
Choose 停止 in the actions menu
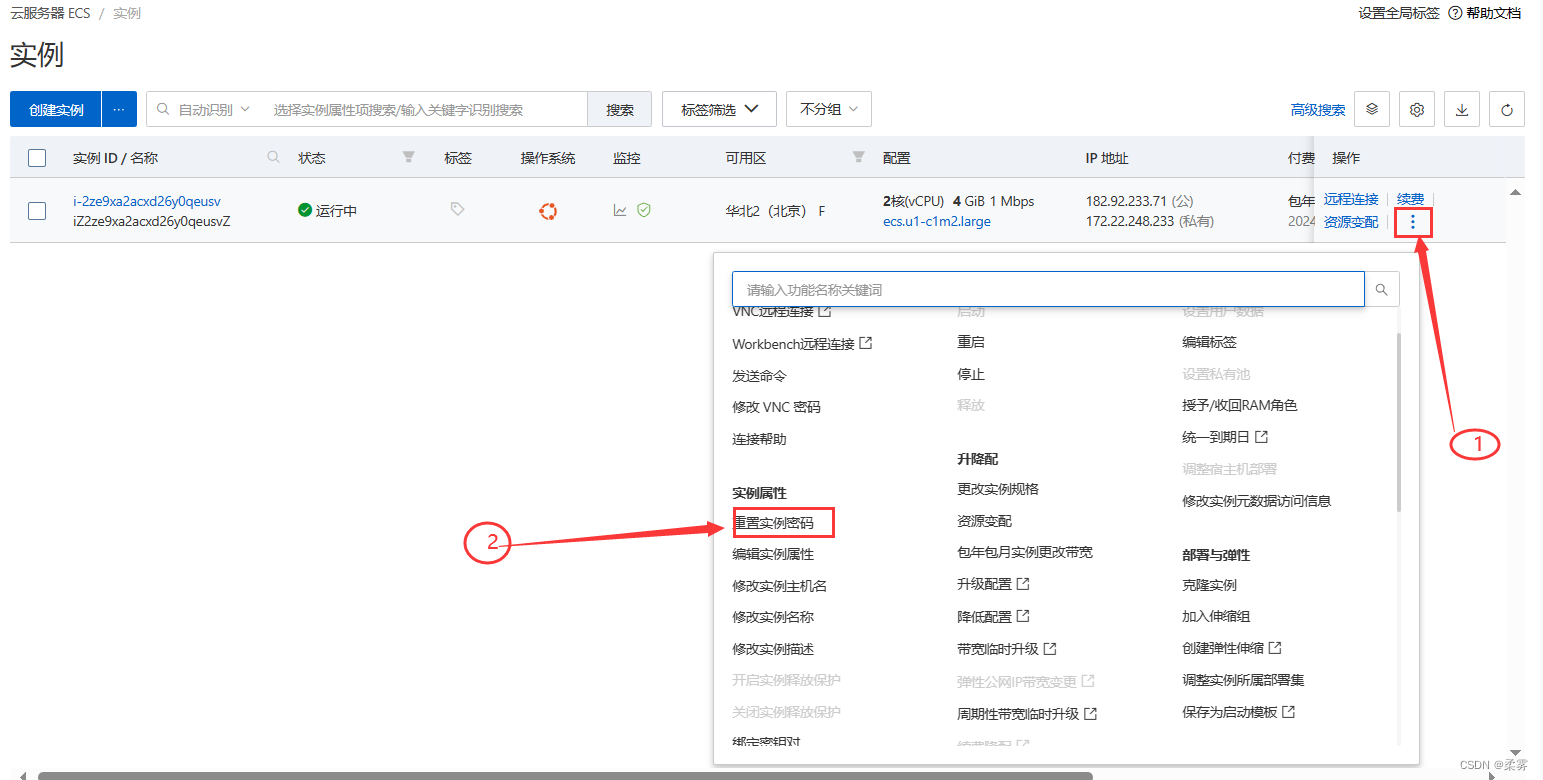[971, 374]
